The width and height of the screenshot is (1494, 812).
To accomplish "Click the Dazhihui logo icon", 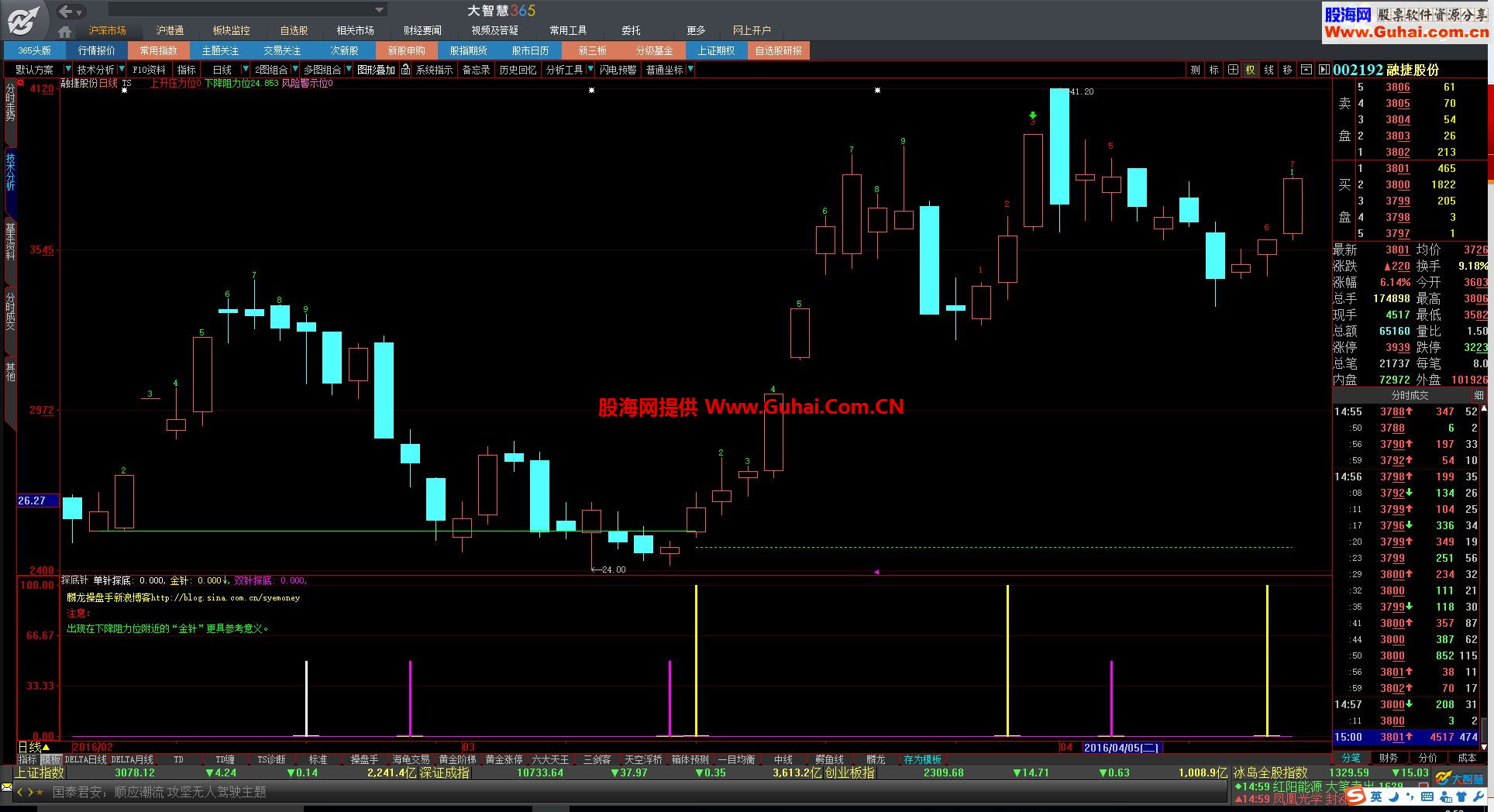I will coord(24,19).
